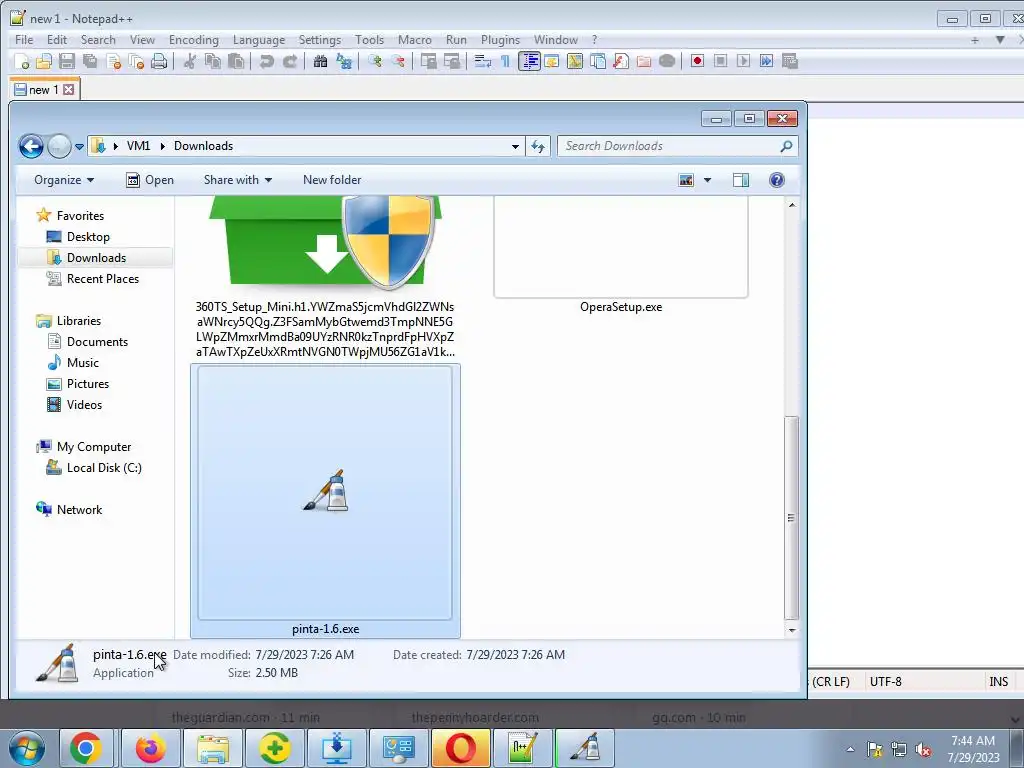Close the 'new 1' tab using its X
1024x768 pixels.
click(x=69, y=89)
